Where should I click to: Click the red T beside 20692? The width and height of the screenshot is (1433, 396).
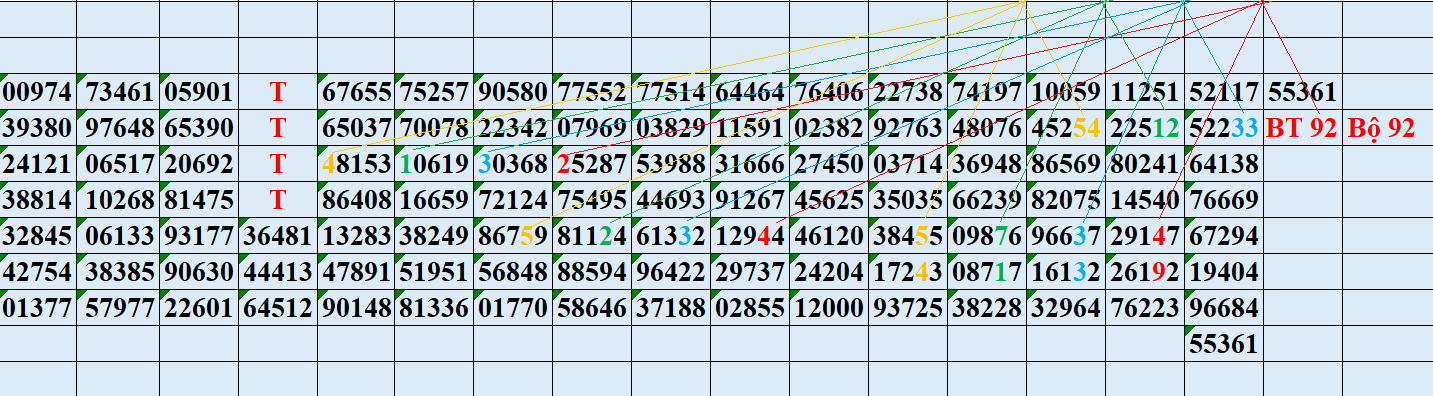click(x=277, y=164)
